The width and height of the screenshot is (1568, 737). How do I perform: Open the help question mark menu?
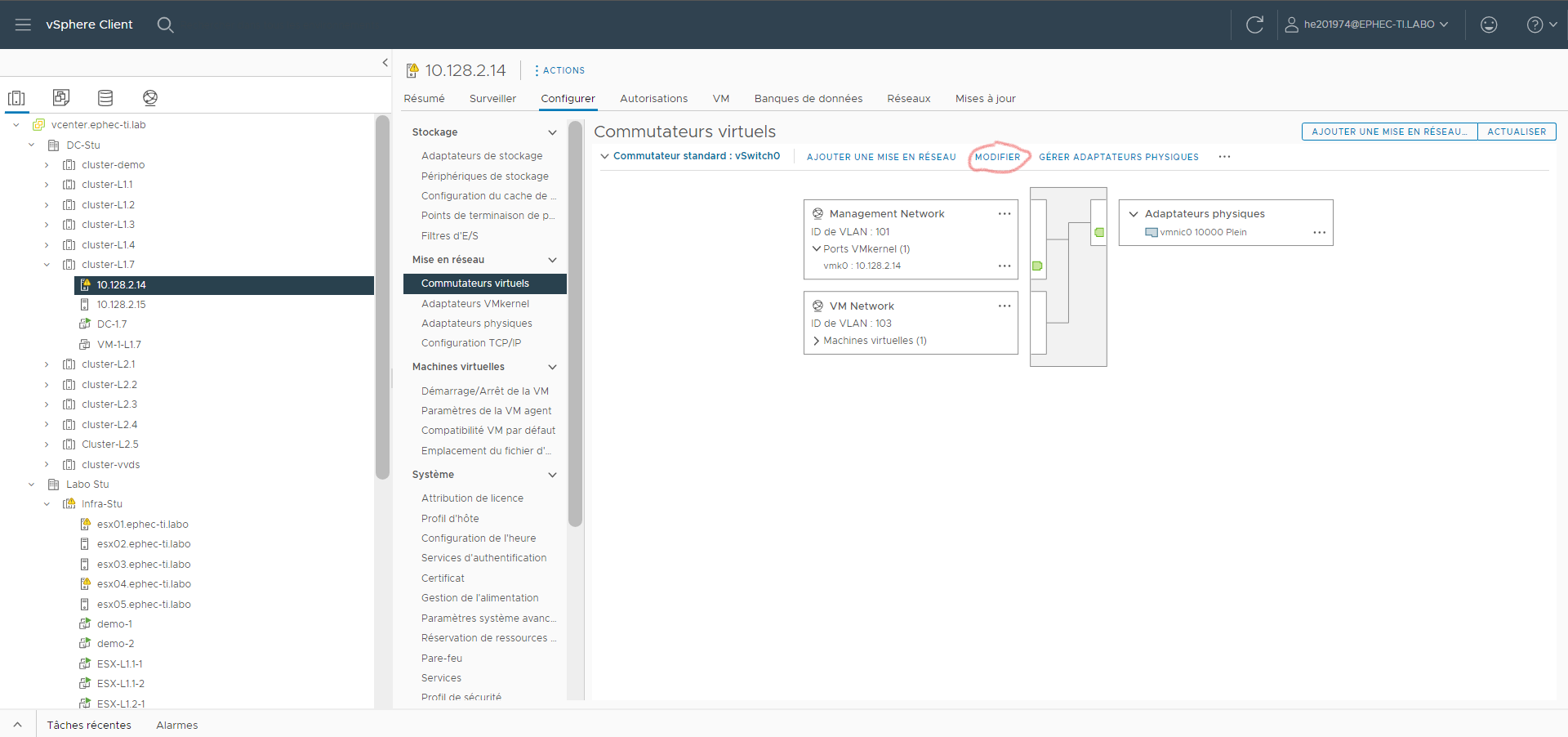click(x=1542, y=25)
